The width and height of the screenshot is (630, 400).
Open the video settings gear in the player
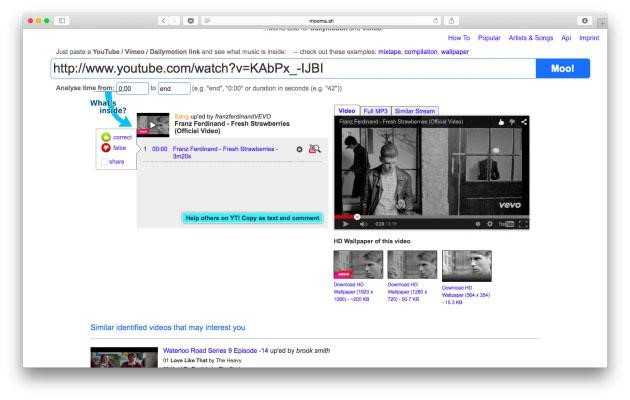pyautogui.click(x=490, y=224)
